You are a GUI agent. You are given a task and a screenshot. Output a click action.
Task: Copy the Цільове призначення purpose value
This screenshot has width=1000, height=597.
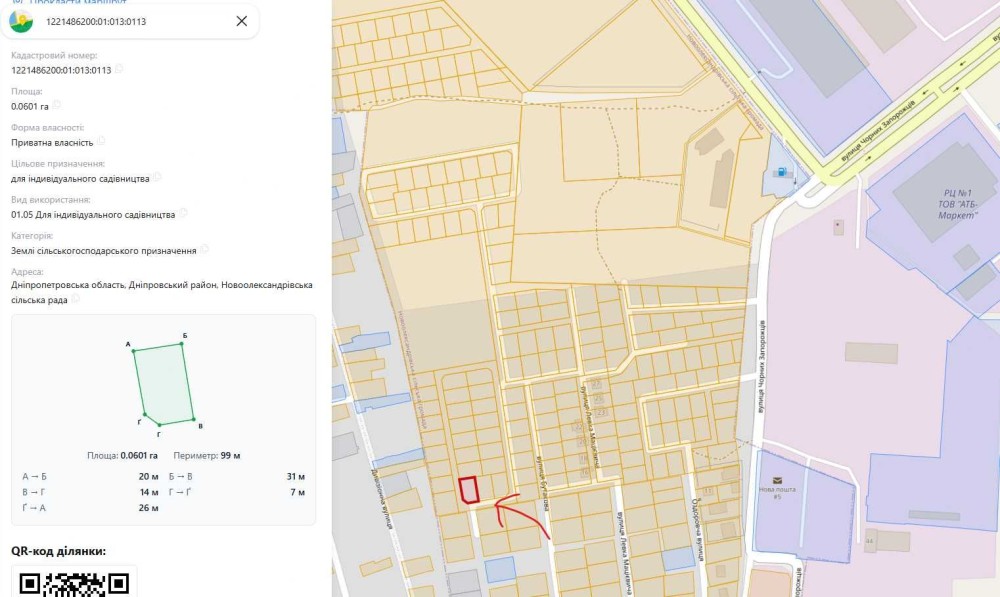click(x=157, y=177)
